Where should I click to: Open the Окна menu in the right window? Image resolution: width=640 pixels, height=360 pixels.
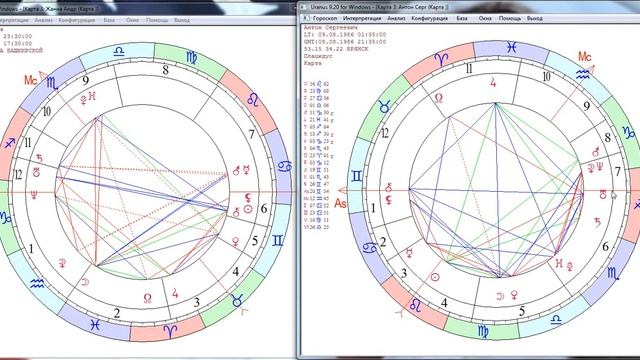(x=485, y=18)
